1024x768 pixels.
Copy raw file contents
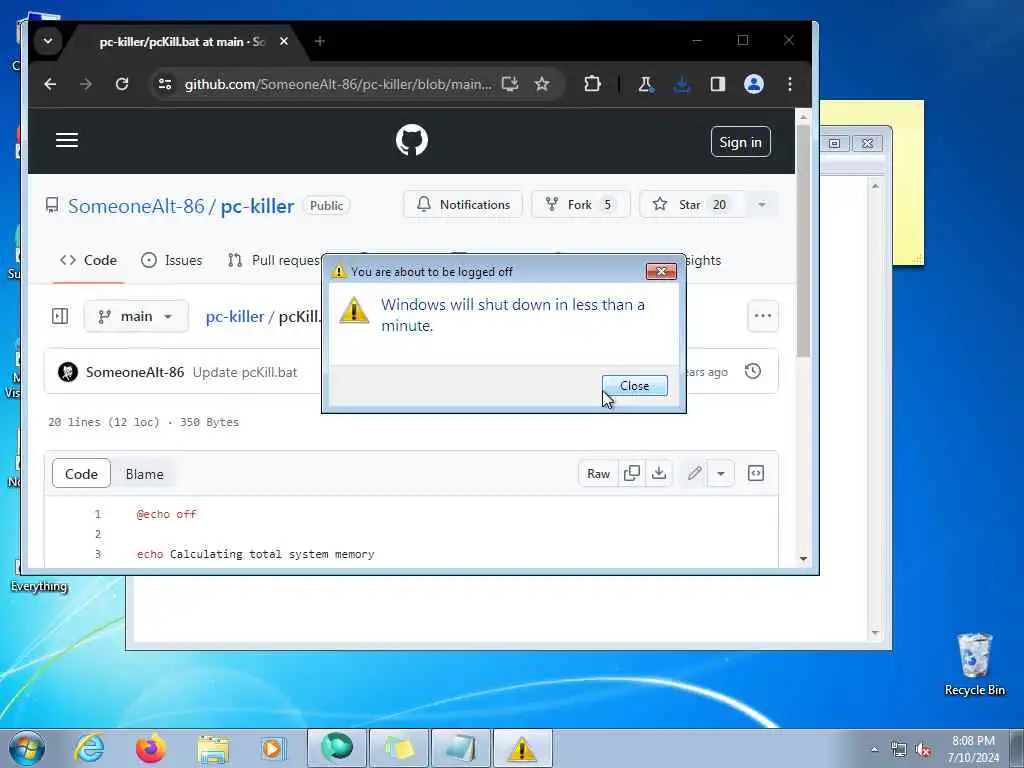click(x=632, y=473)
